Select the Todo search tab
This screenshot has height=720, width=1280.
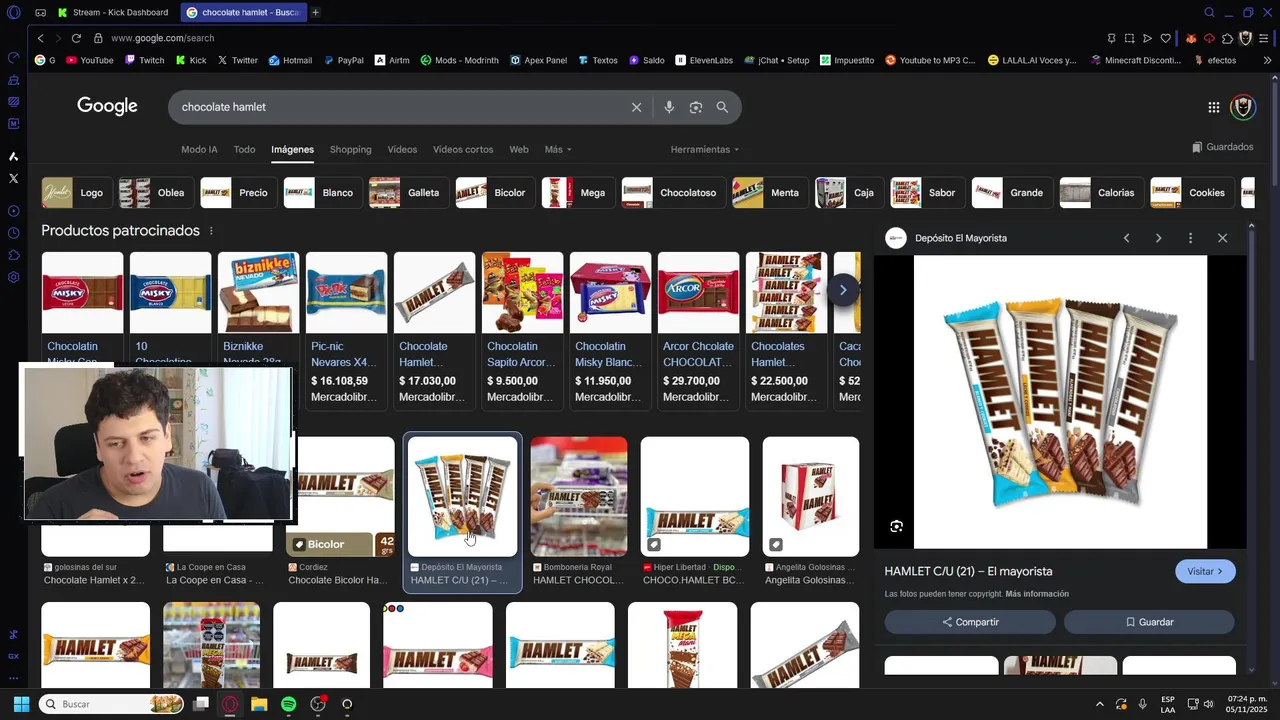point(244,149)
